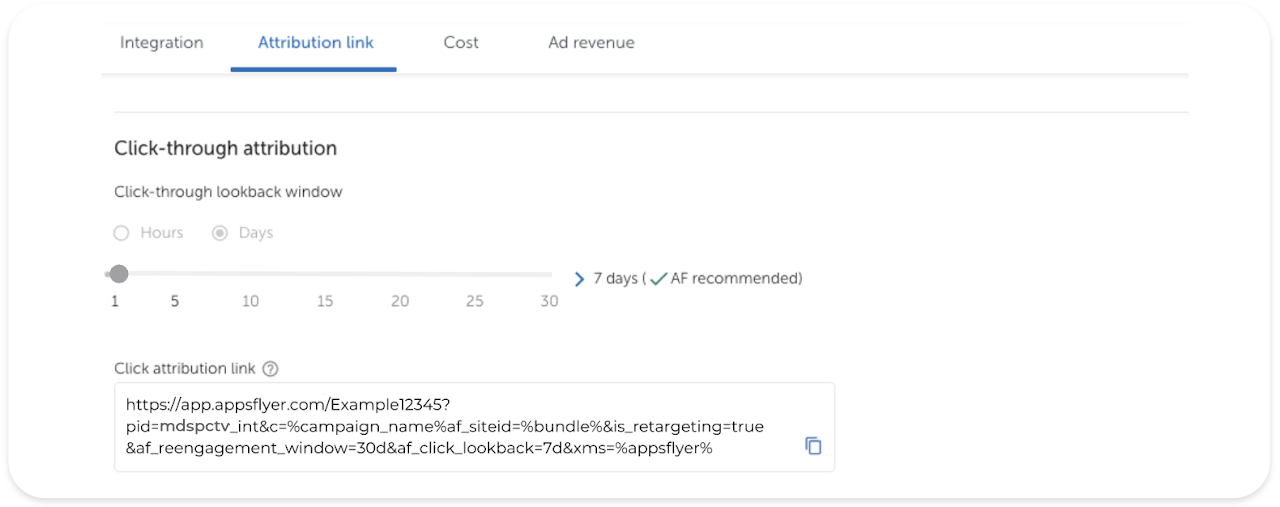Click the 10 mark on the slider scale
Screen dimensions: 1280x507
[x=250, y=301]
